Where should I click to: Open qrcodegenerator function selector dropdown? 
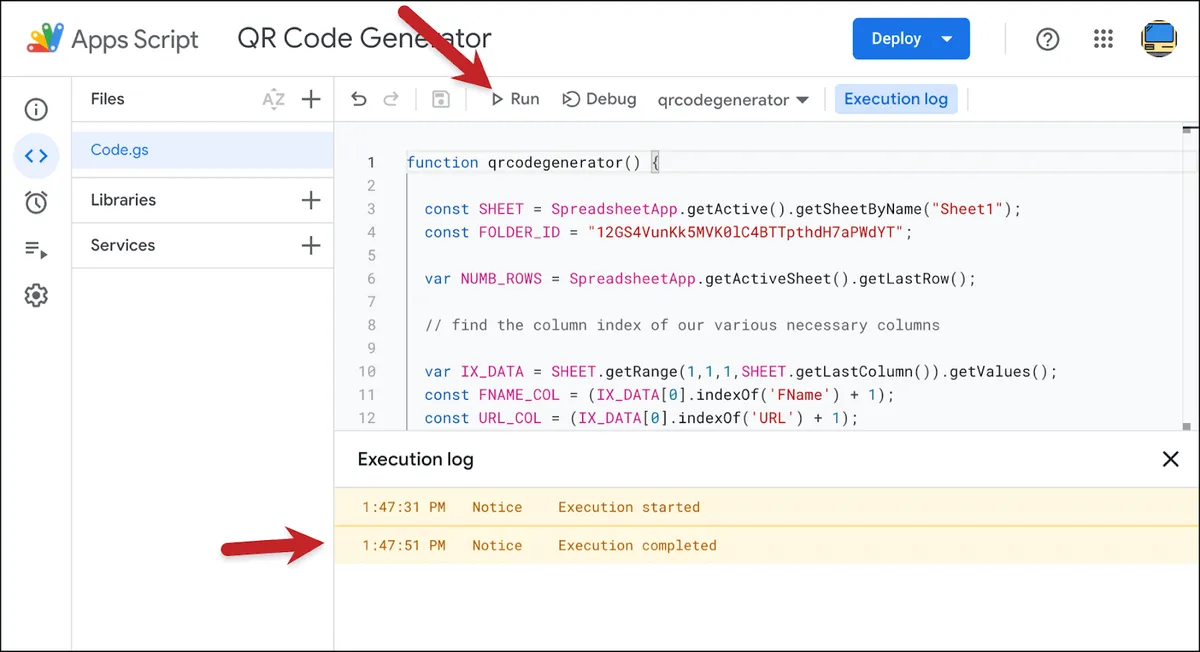(x=733, y=100)
